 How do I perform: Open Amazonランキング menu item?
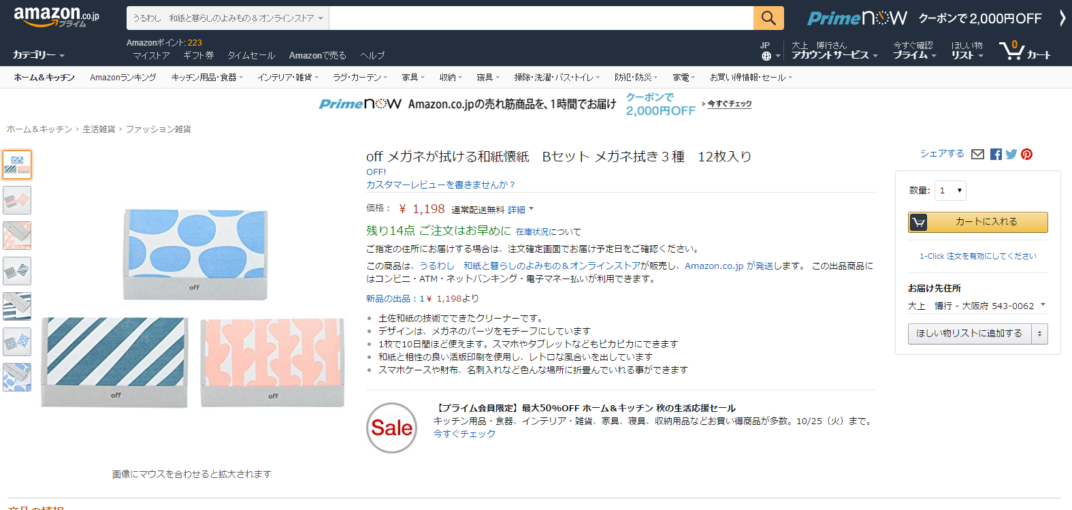123,77
